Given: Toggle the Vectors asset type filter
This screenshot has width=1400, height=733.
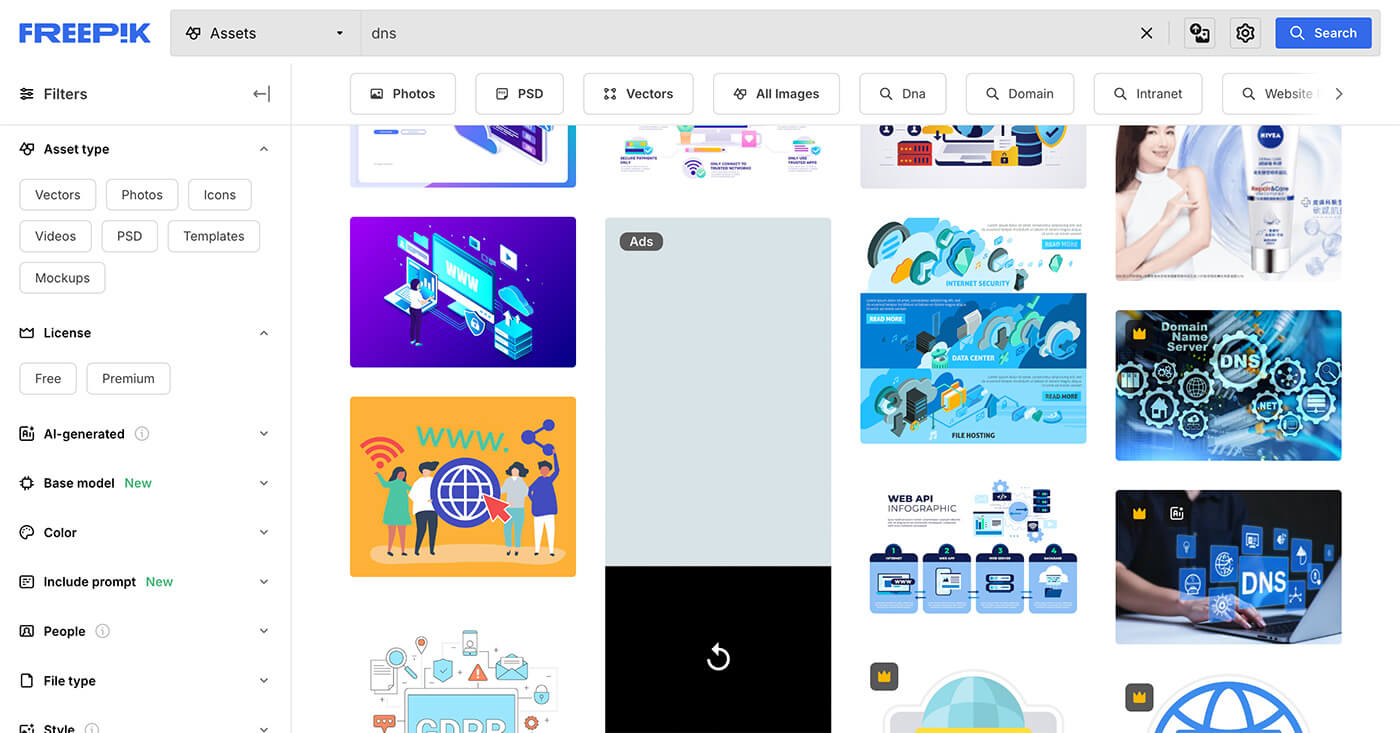Looking at the screenshot, I should pyautogui.click(x=57, y=195).
